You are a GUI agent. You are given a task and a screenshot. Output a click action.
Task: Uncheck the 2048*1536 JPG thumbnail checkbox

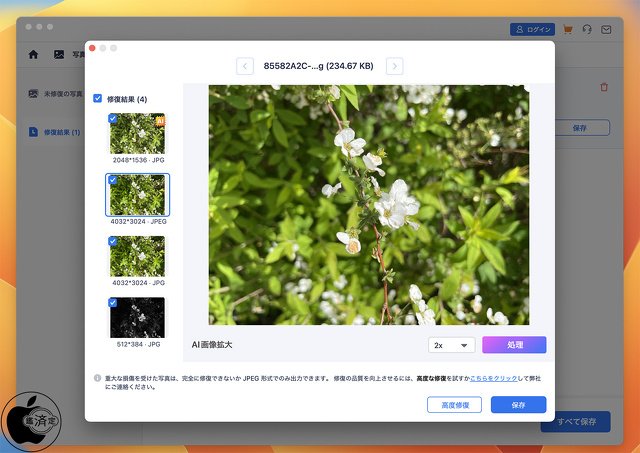tap(113, 118)
